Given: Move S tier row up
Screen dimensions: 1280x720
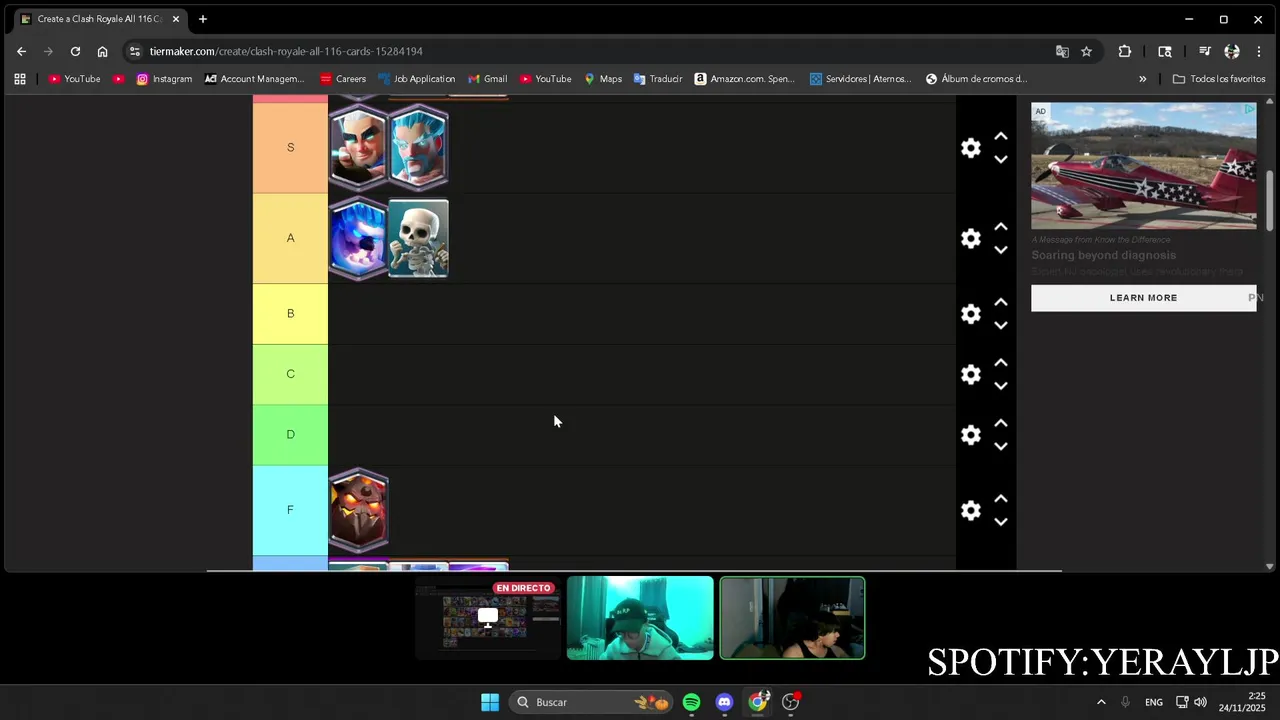Looking at the screenshot, I should coord(1001,136).
